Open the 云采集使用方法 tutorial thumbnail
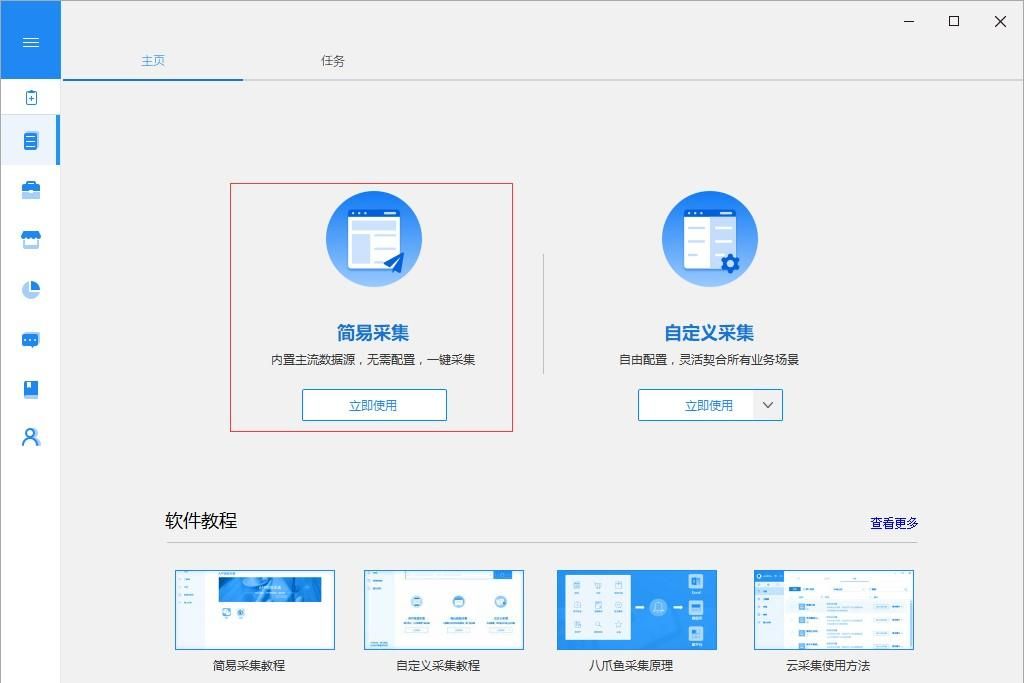The image size is (1024, 683). (x=833, y=608)
